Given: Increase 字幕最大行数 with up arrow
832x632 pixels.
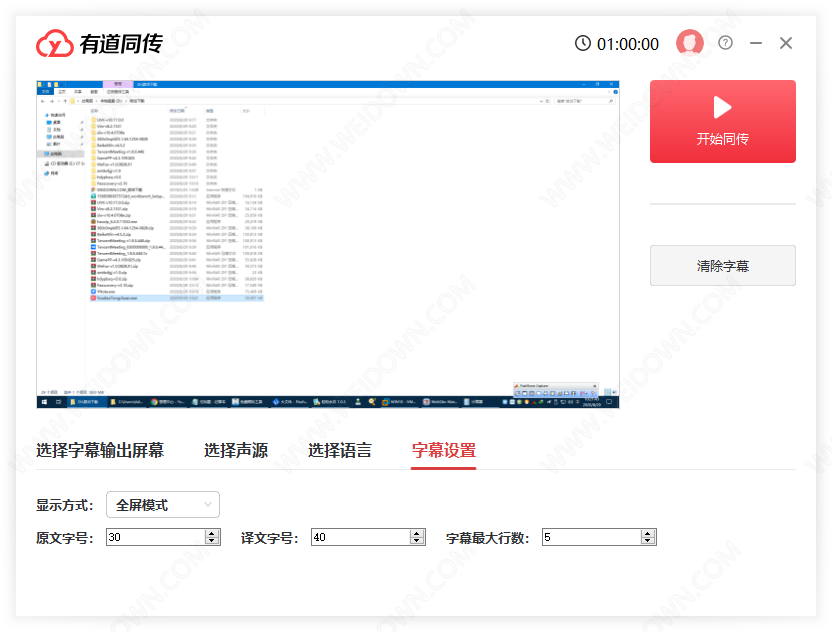Looking at the screenshot, I should [648, 533].
